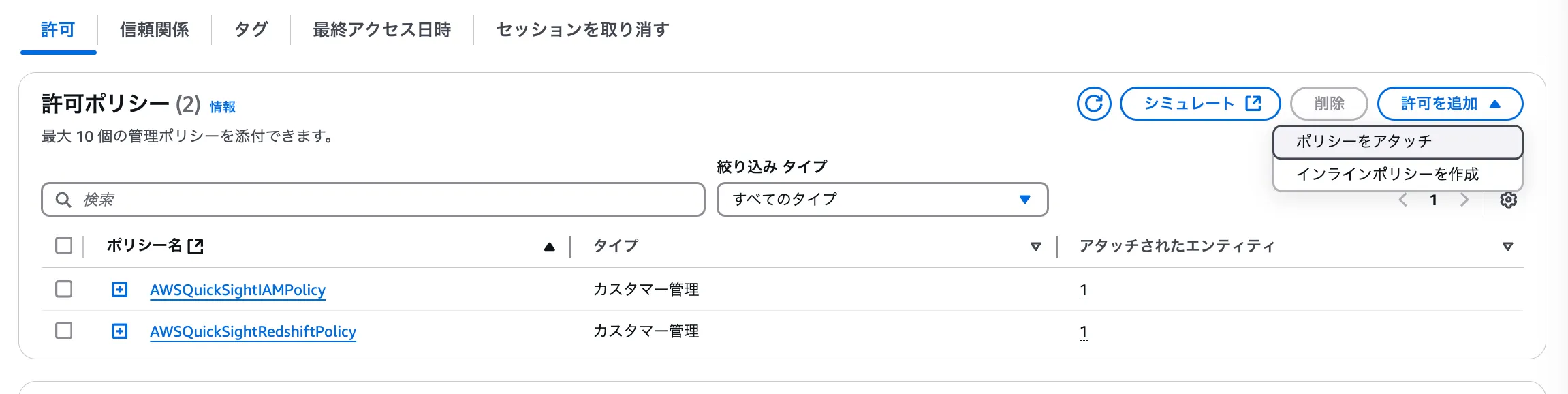
Task: Sort by ポリシー名 ascending arrow
Action: (x=549, y=247)
